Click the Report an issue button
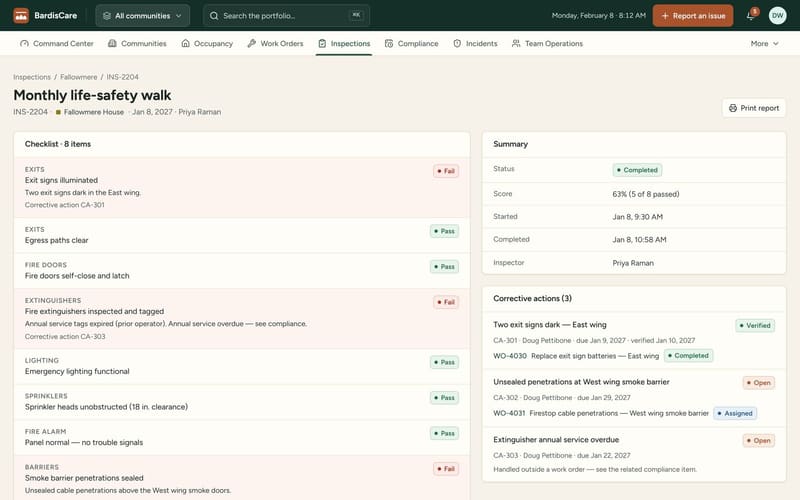 pos(693,15)
